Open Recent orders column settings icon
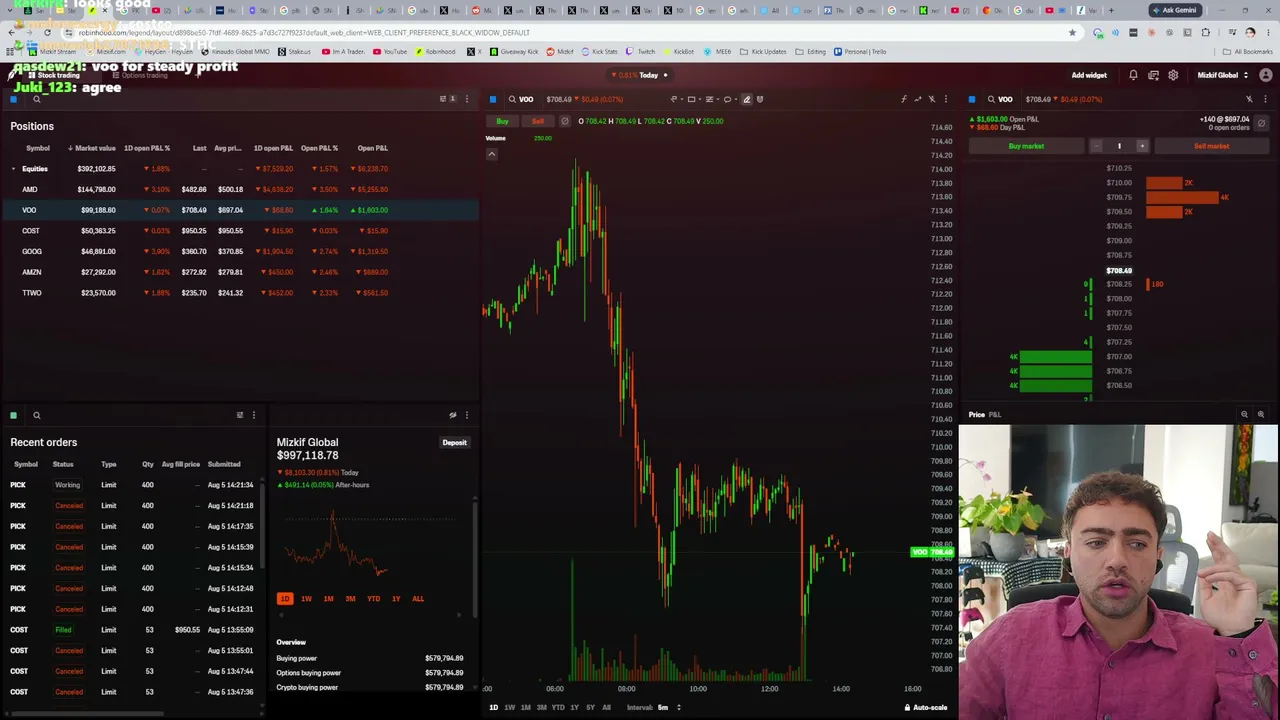This screenshot has width=1280, height=720. point(239,415)
